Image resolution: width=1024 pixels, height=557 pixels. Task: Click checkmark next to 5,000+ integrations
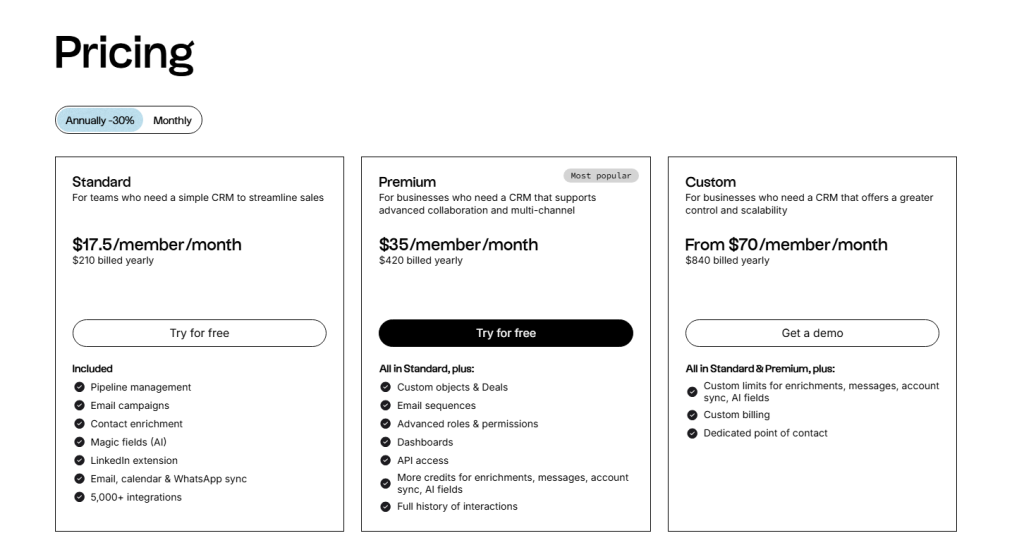click(79, 497)
